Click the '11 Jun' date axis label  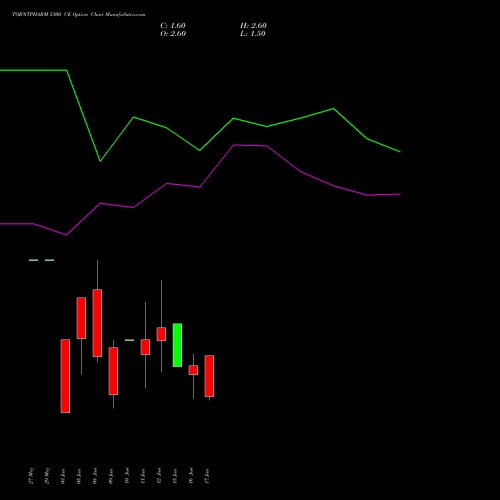coord(143,476)
